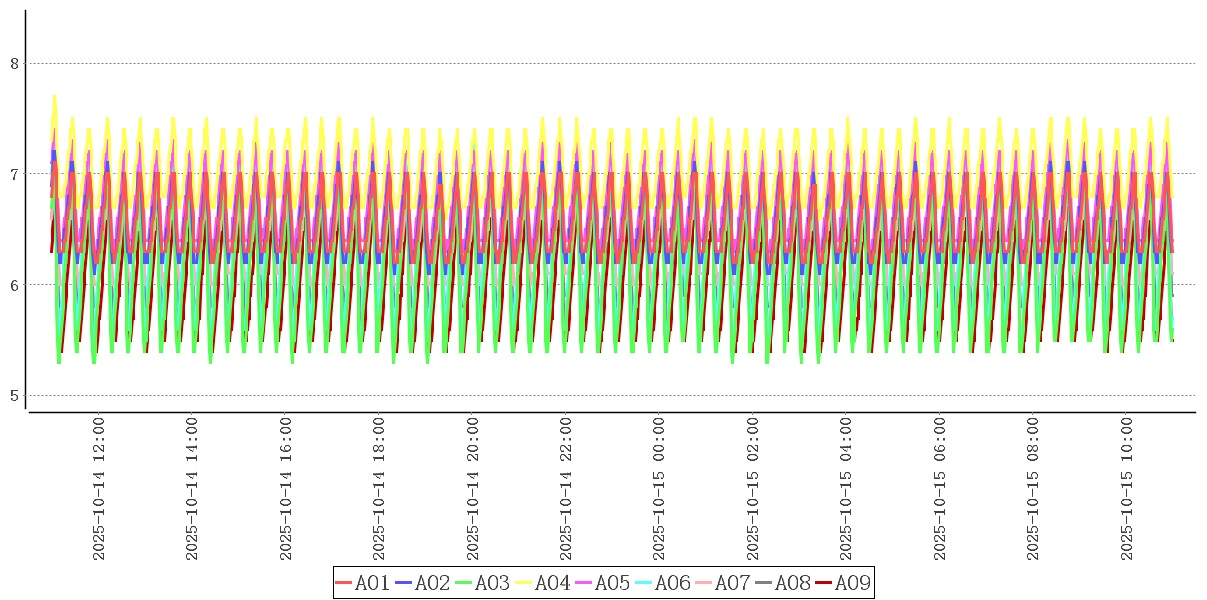The image size is (1207, 600).
Task: Hide the A02 series via legend label
Action: (432, 583)
